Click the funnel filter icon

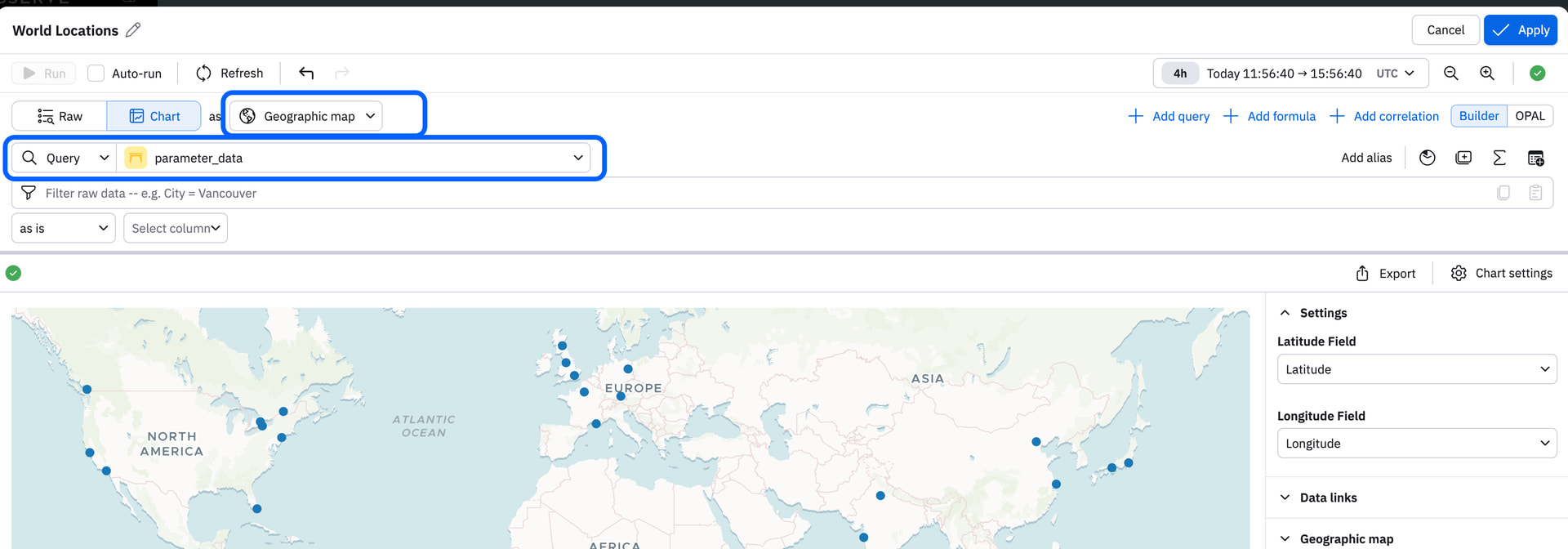29,193
